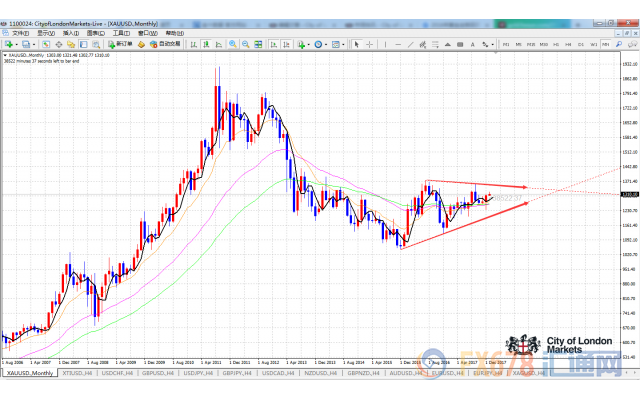Viewport: 640px width, 400px height.
Task: Toggle the Market Watch panel icon
Action: pos(46,44)
